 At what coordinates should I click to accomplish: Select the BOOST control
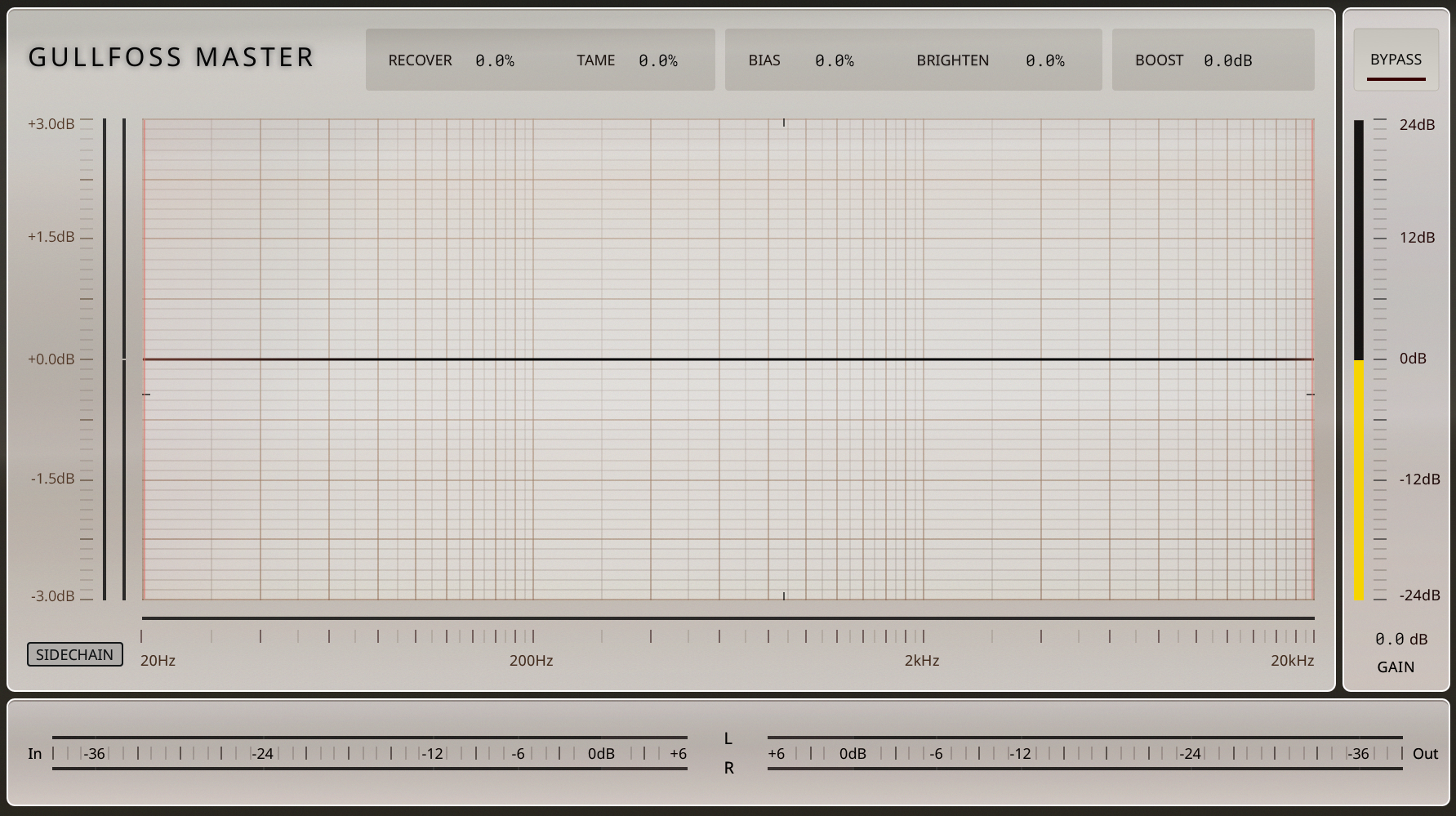point(1159,60)
